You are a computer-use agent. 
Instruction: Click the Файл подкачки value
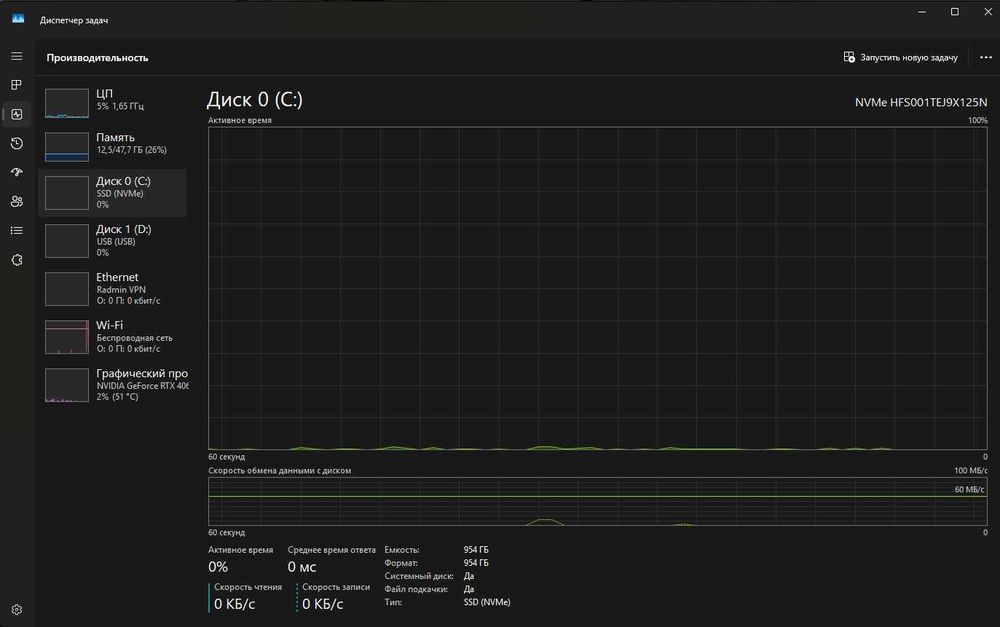(469, 589)
